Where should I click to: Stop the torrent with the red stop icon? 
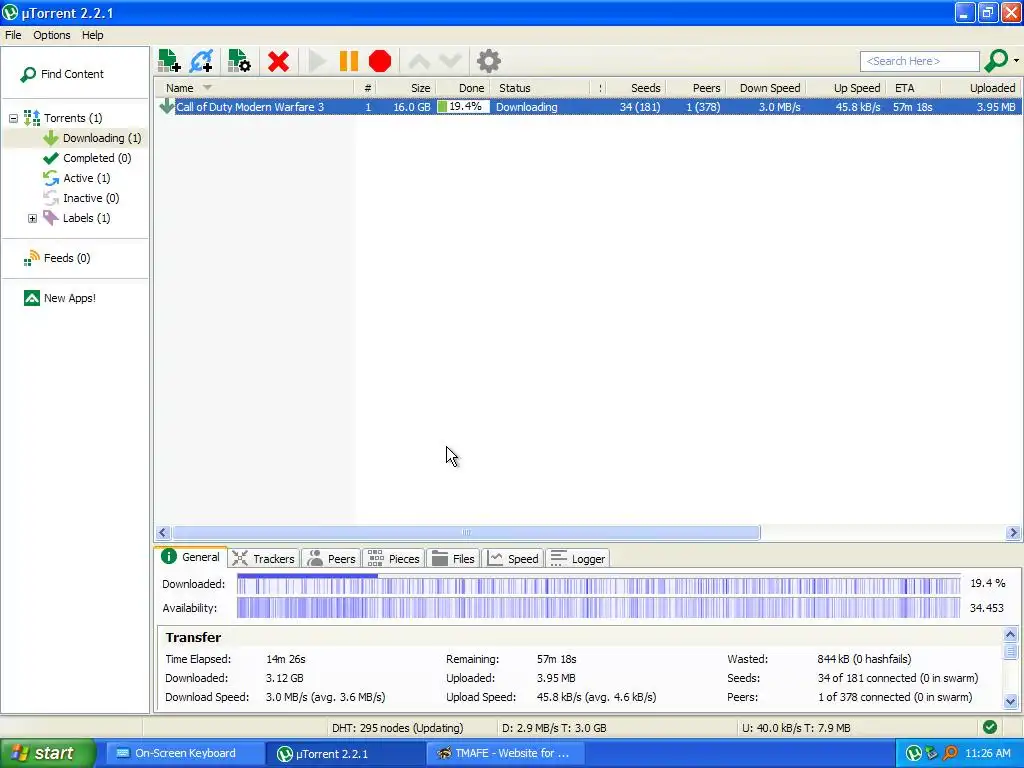tap(380, 61)
